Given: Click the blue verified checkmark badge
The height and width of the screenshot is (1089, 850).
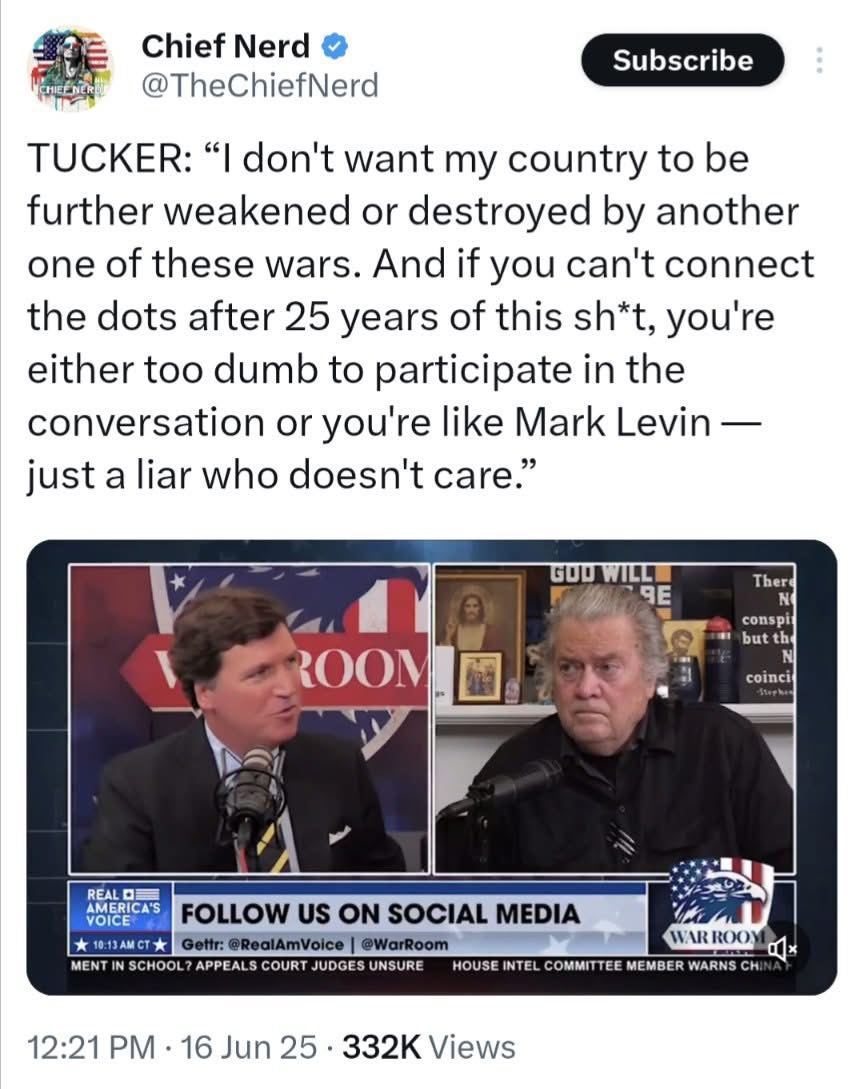Looking at the screenshot, I should [335, 47].
